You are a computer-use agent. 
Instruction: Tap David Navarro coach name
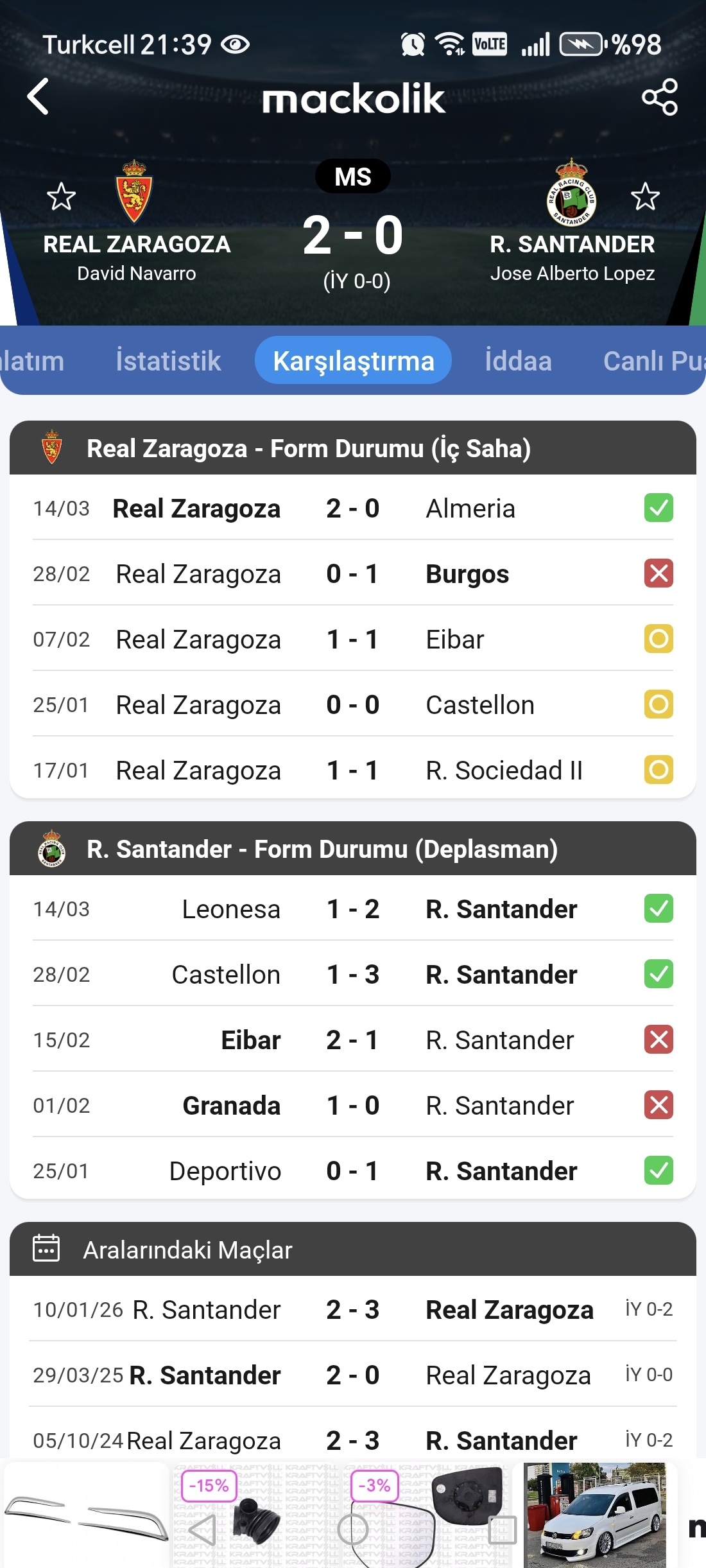tap(137, 274)
